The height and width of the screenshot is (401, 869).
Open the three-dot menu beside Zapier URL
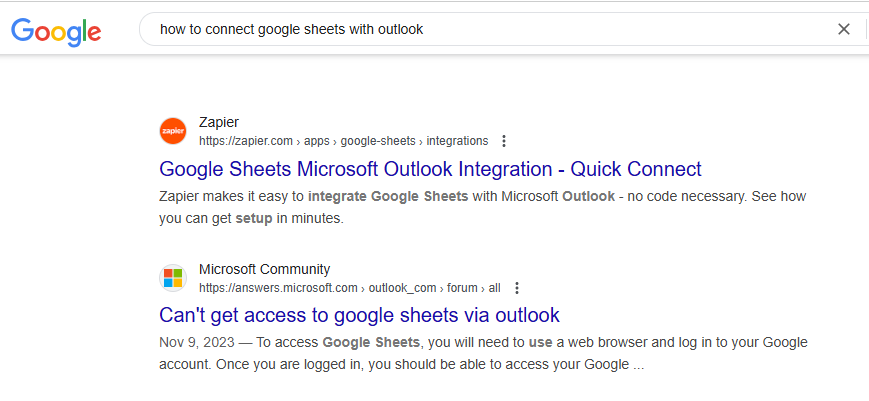point(504,141)
